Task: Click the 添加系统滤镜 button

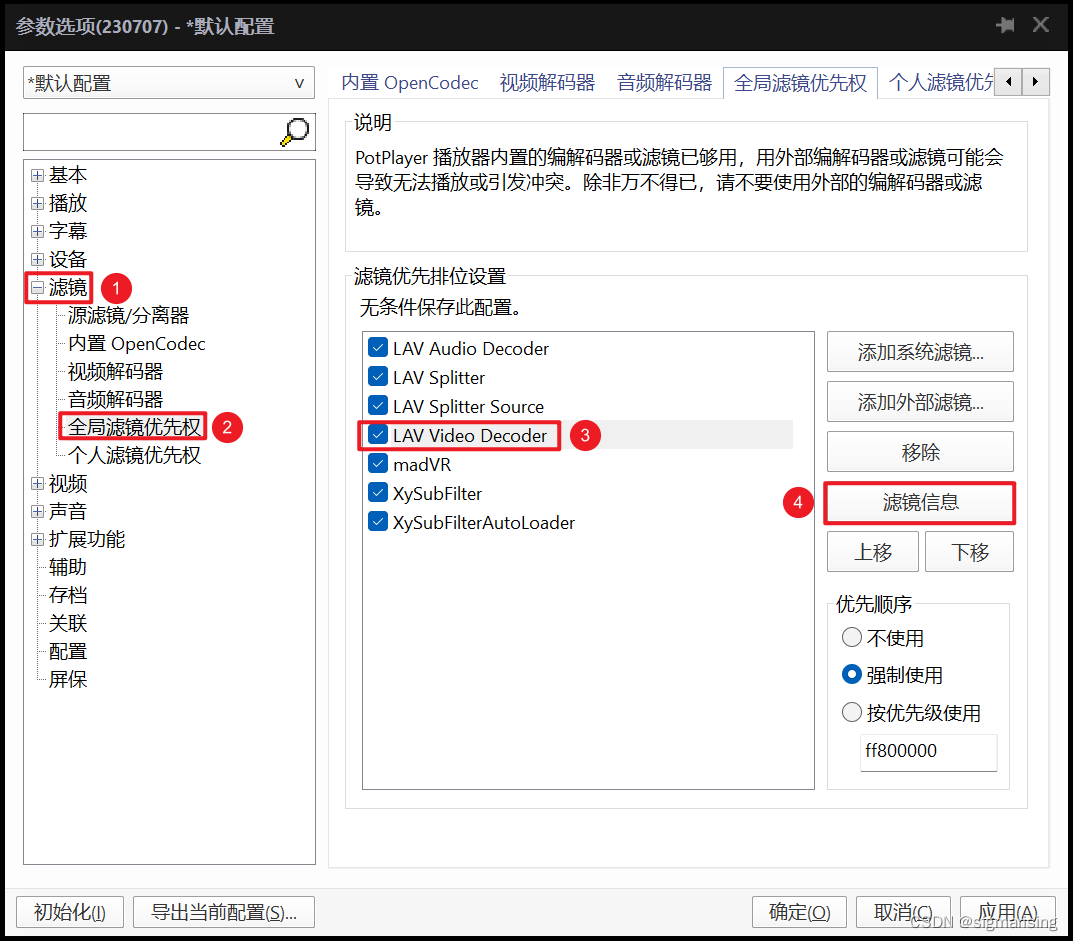Action: click(920, 352)
